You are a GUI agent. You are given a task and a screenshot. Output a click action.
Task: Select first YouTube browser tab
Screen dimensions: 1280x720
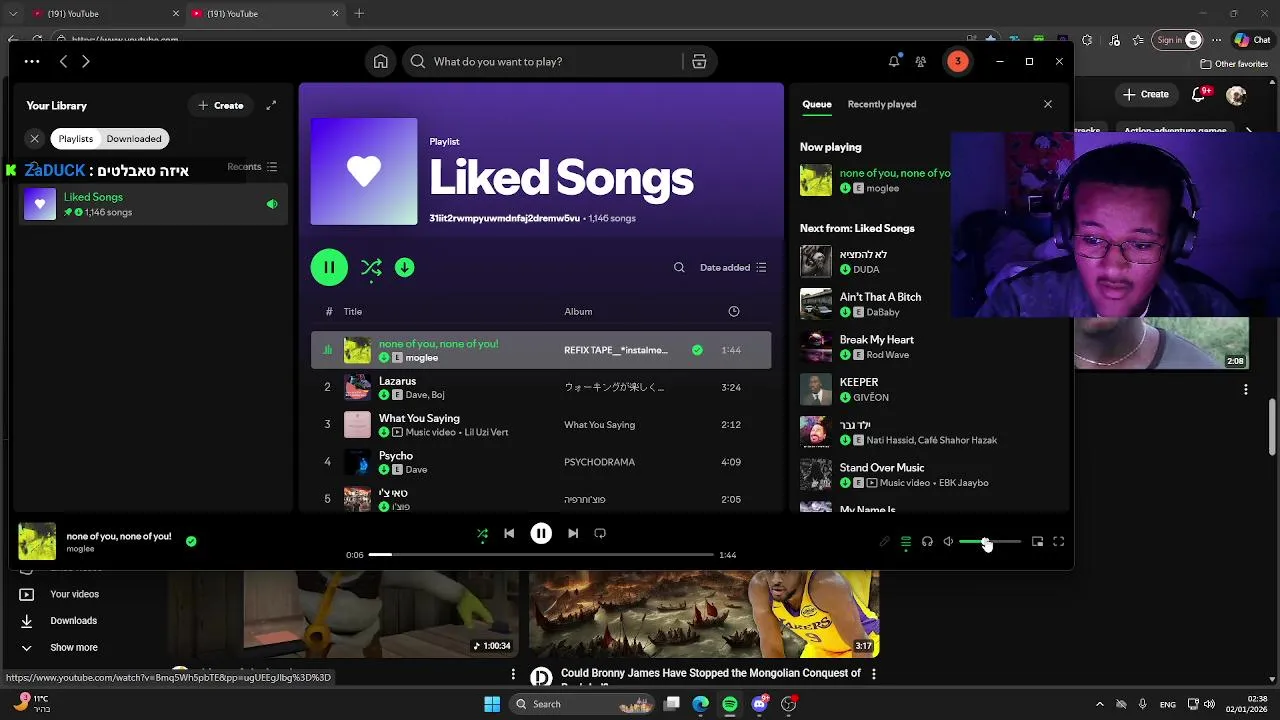click(x=105, y=14)
